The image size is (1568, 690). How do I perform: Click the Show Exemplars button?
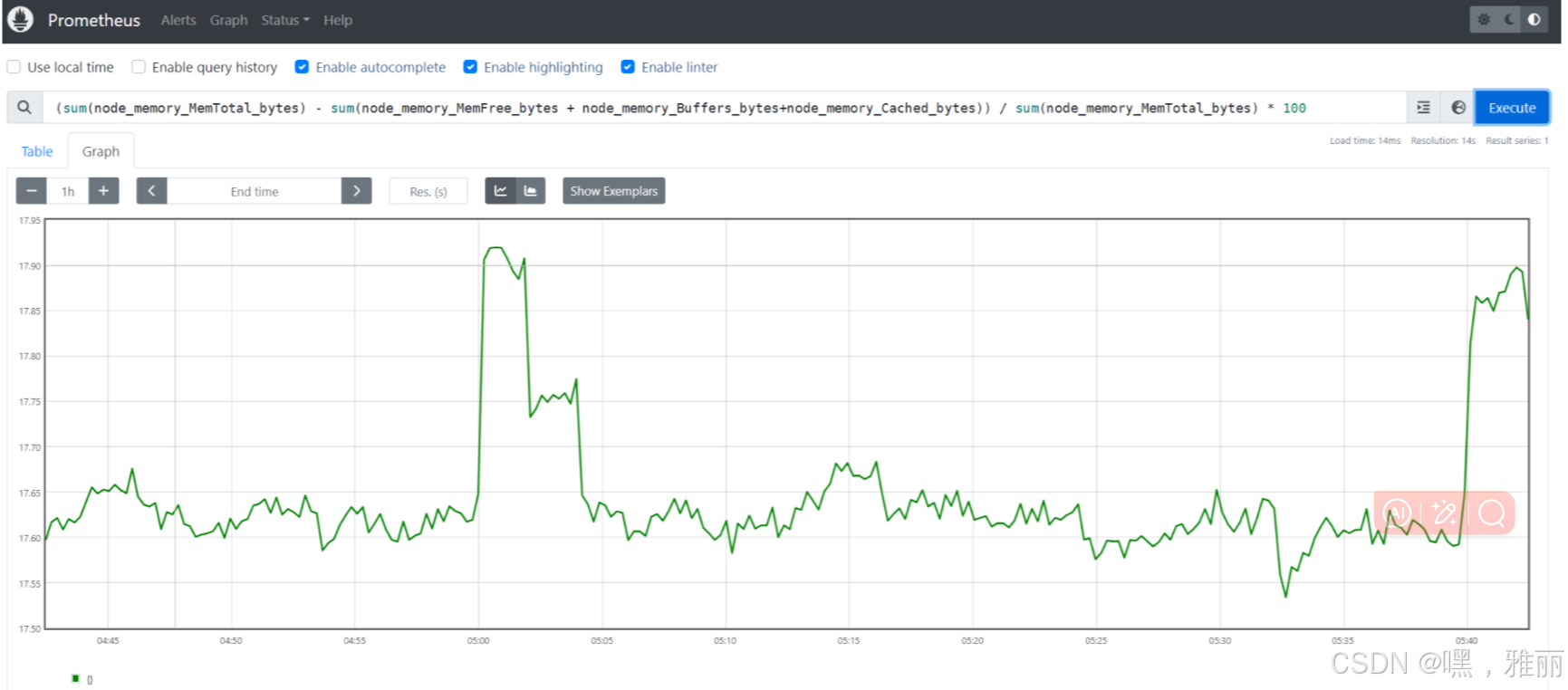click(614, 191)
